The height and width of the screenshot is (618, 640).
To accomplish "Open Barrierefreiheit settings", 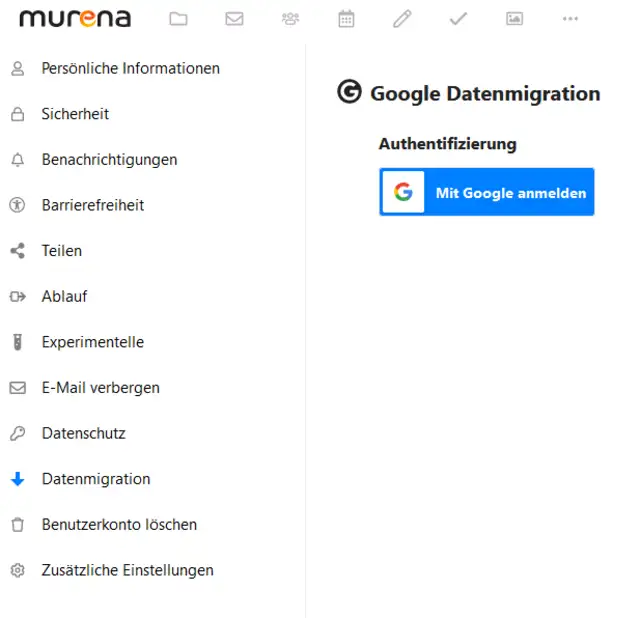I will [93, 205].
